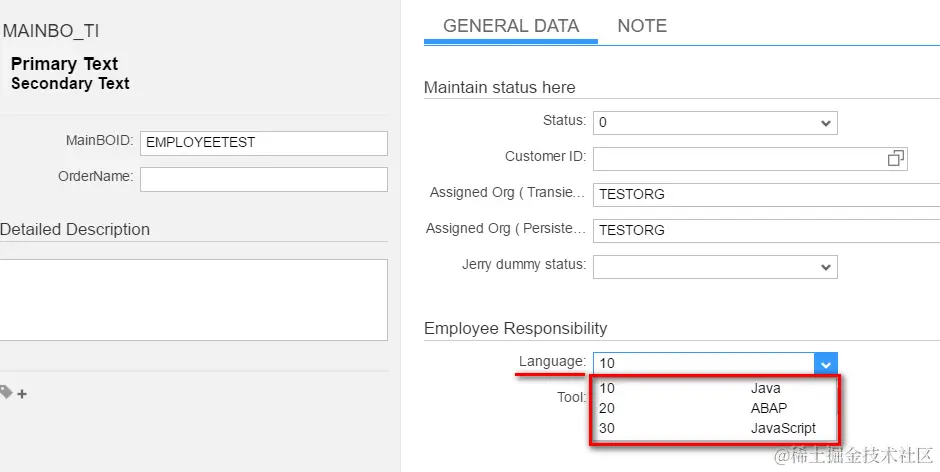Expand the Status dropdown
This screenshot has height=472, width=940.
(826, 123)
